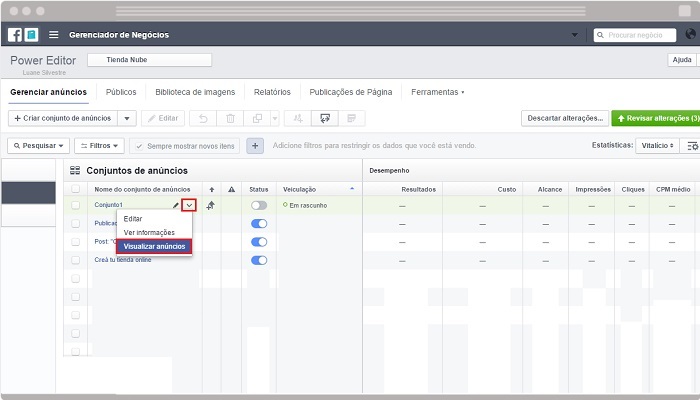Open the Vitalício statistics dropdown

click(x=657, y=146)
